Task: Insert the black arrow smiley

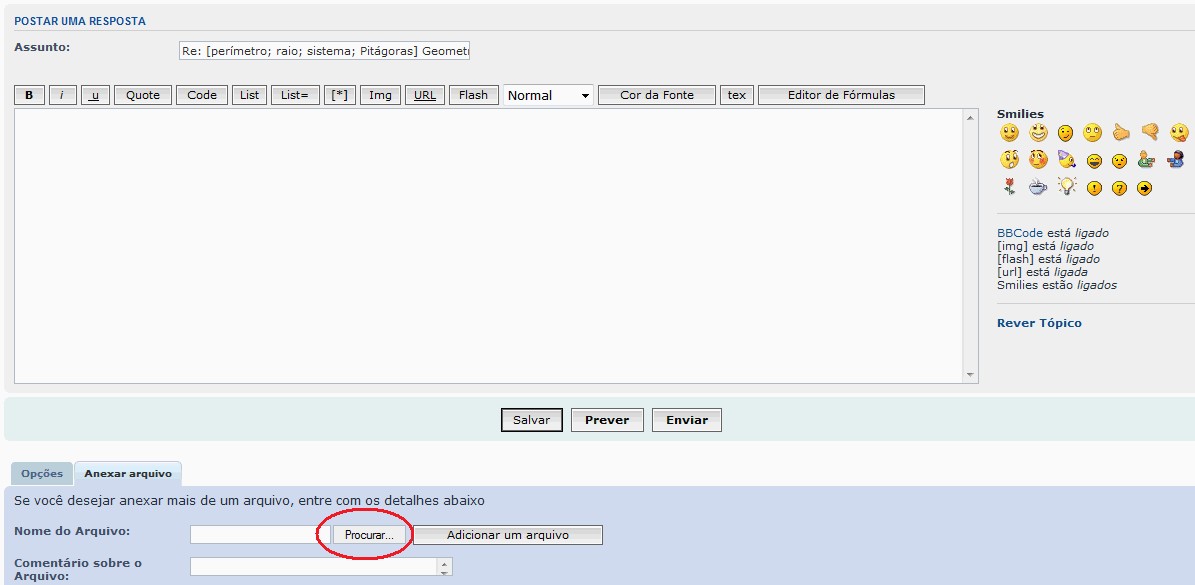Action: click(x=1145, y=188)
